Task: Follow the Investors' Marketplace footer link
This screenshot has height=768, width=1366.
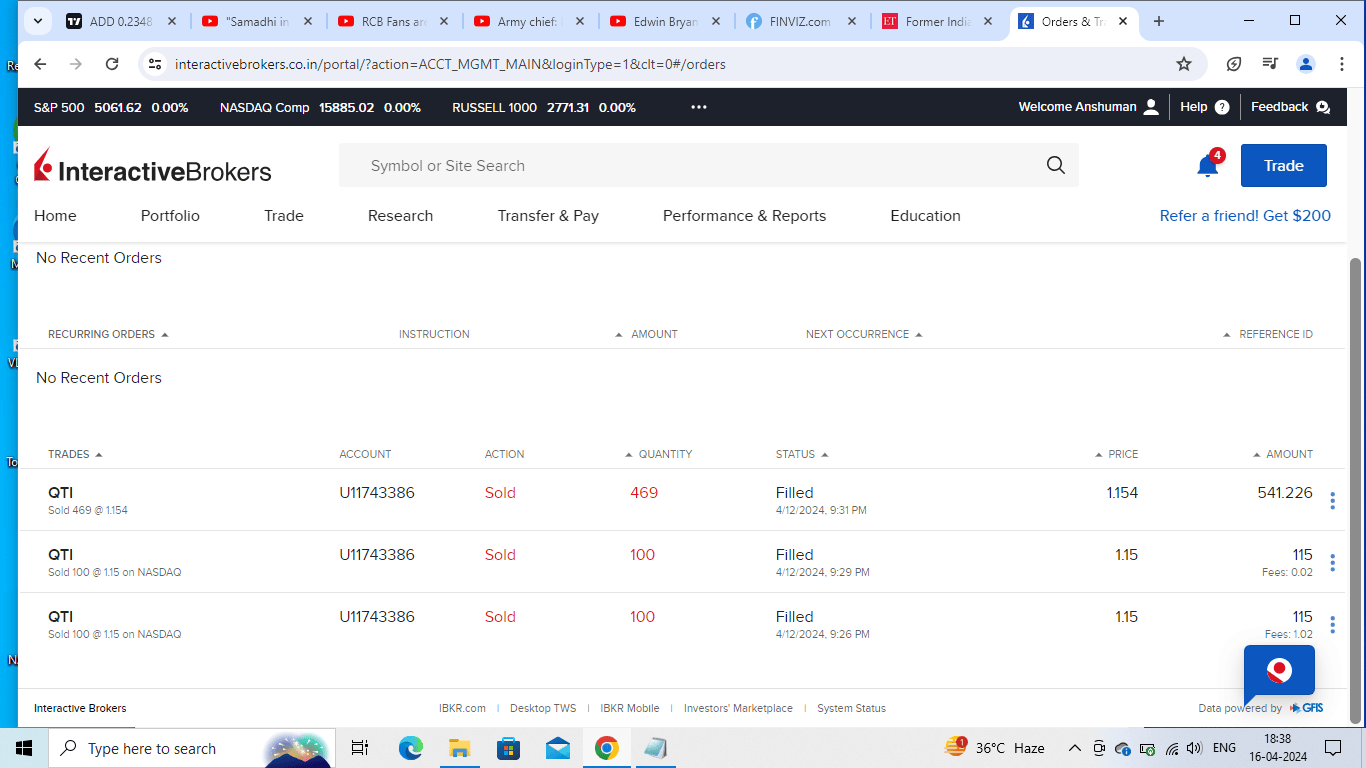Action: tap(738, 708)
